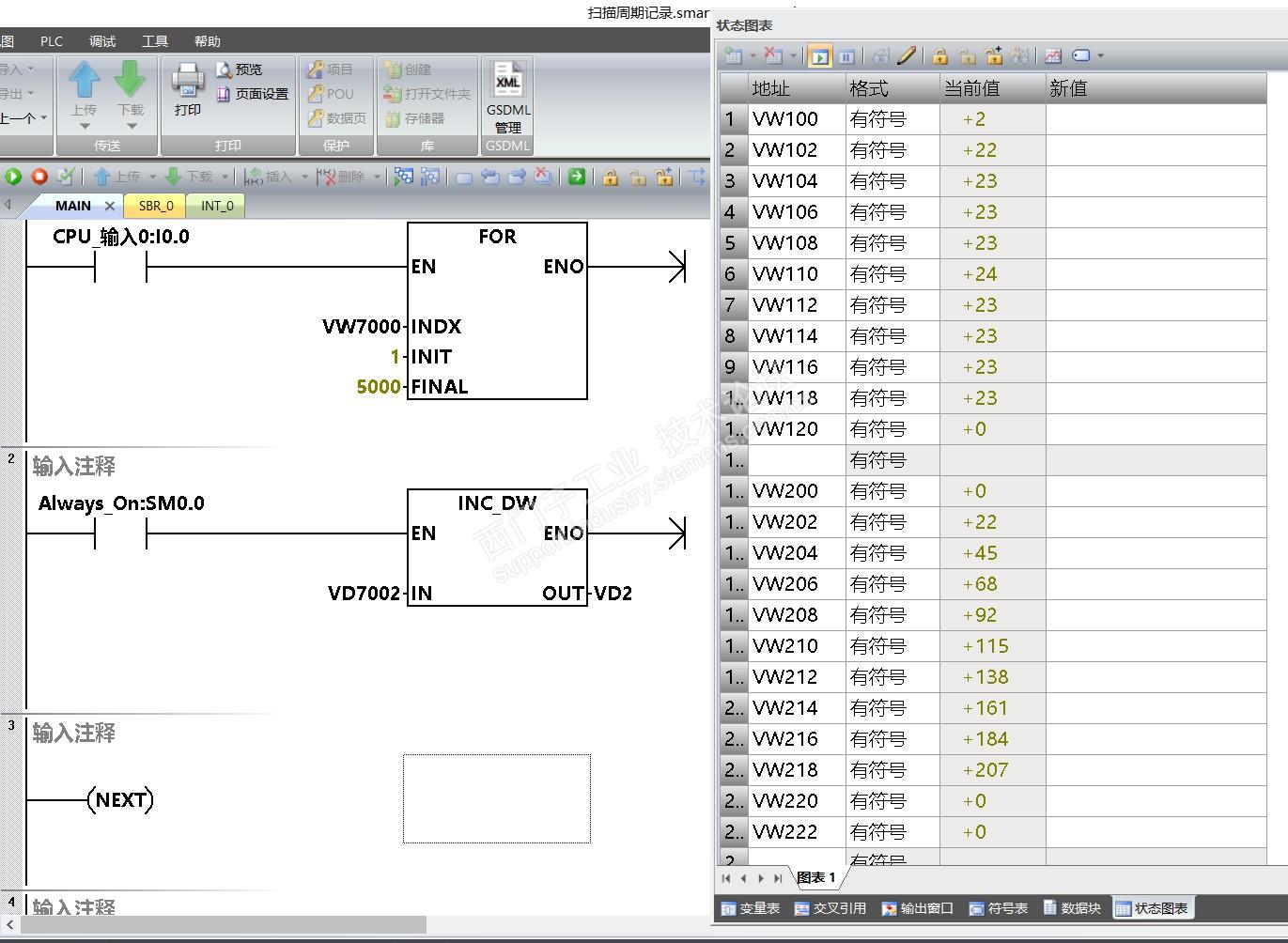Open the PLC menu tab
The width and height of the screenshot is (1288, 943).
tap(52, 41)
